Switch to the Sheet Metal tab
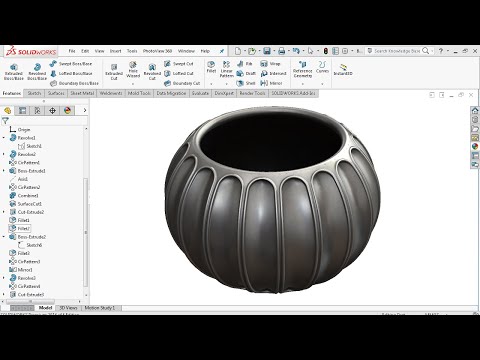Image resolution: width=480 pixels, height=360 pixels. (x=82, y=93)
